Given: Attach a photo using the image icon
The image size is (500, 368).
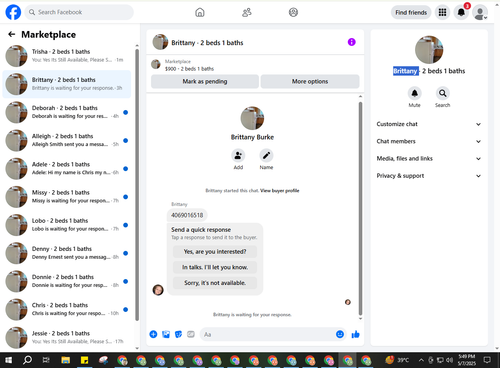Looking at the screenshot, I should [x=166, y=334].
